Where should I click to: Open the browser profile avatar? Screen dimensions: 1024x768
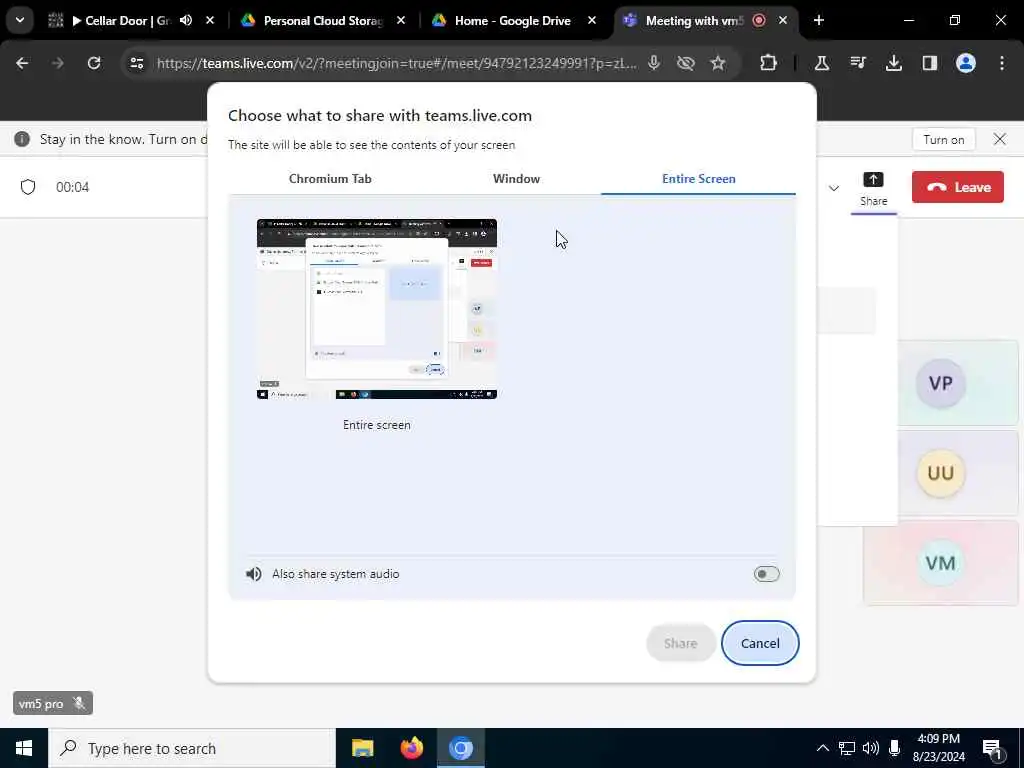coord(965,63)
